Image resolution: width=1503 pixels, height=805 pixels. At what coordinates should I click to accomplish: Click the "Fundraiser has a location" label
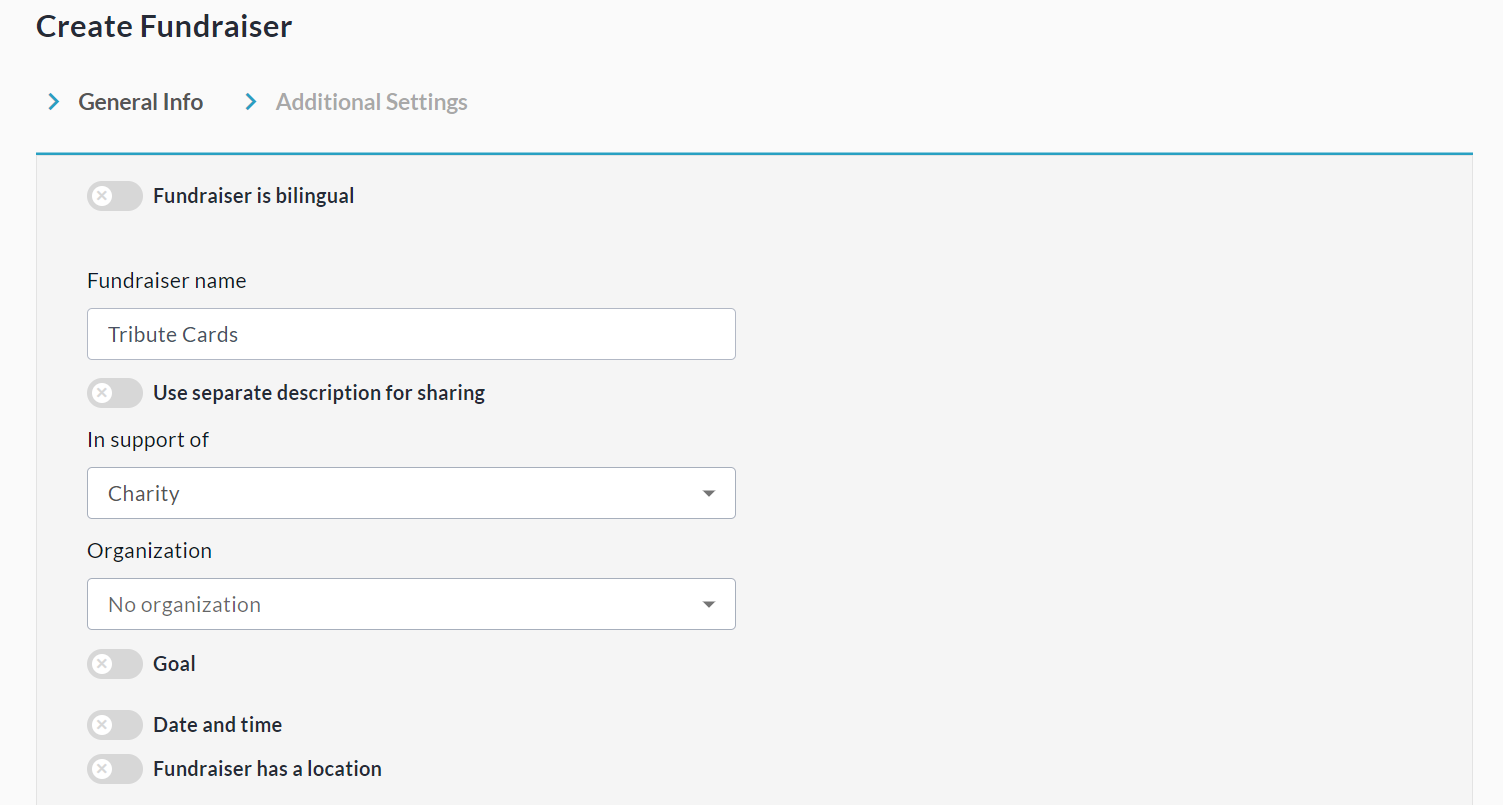(x=267, y=769)
